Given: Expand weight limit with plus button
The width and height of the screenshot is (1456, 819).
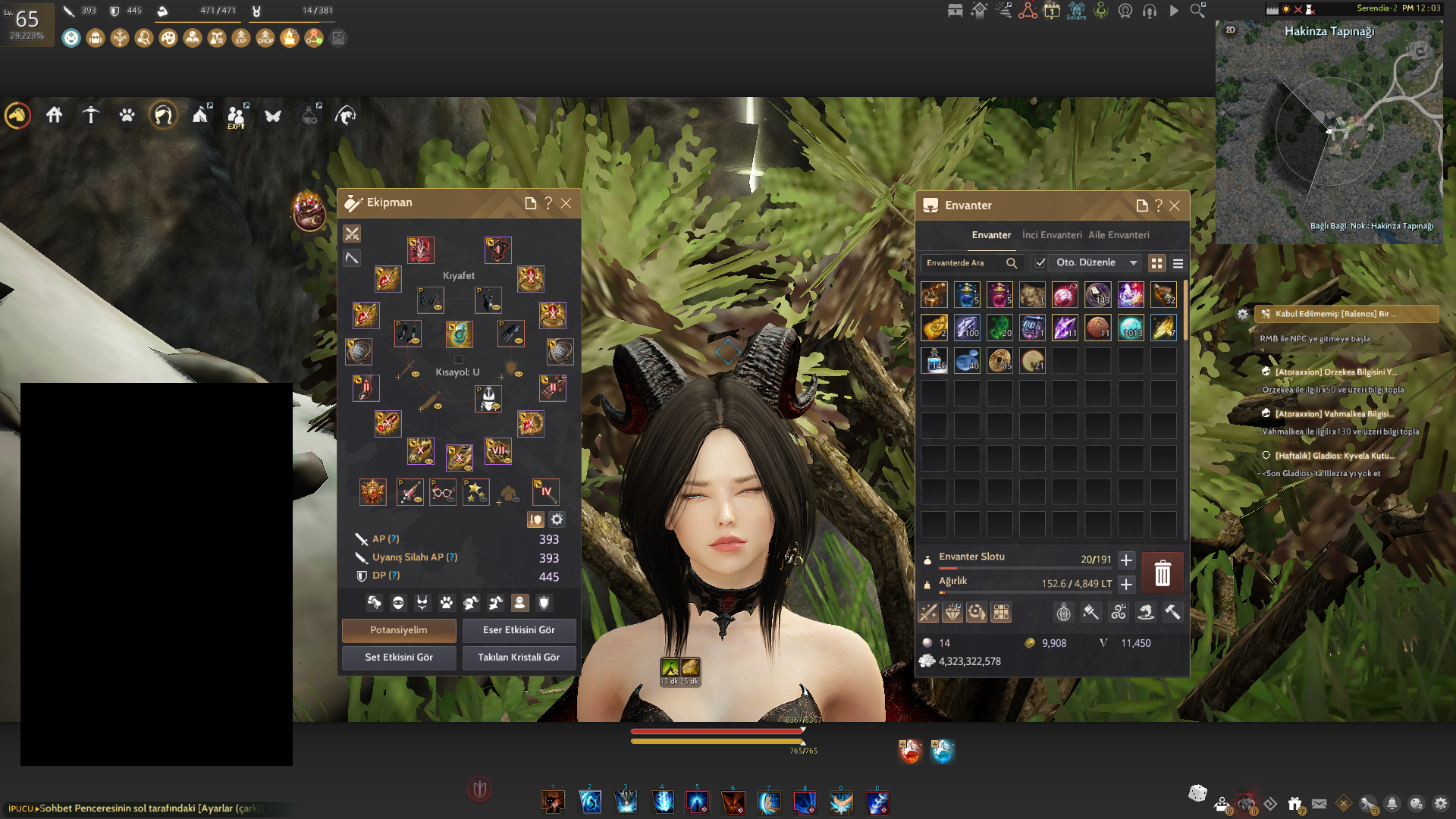Looking at the screenshot, I should tap(1126, 584).
